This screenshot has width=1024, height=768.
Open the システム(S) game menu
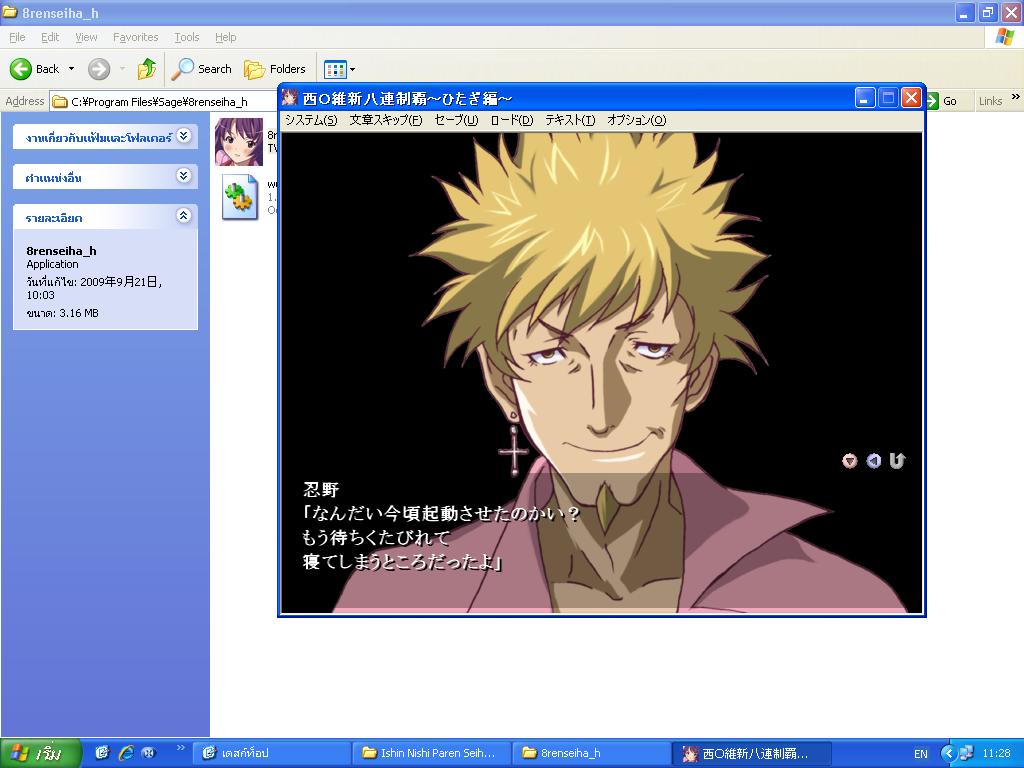311,120
